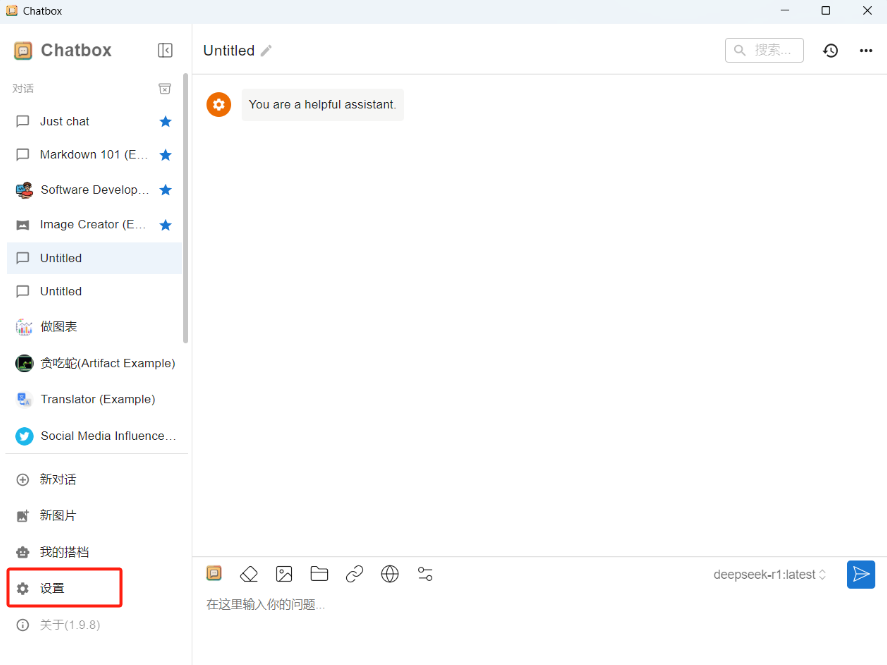This screenshot has width=887, height=665.
Task: Edit the Untitled title pencil icon
Action: 266,51
